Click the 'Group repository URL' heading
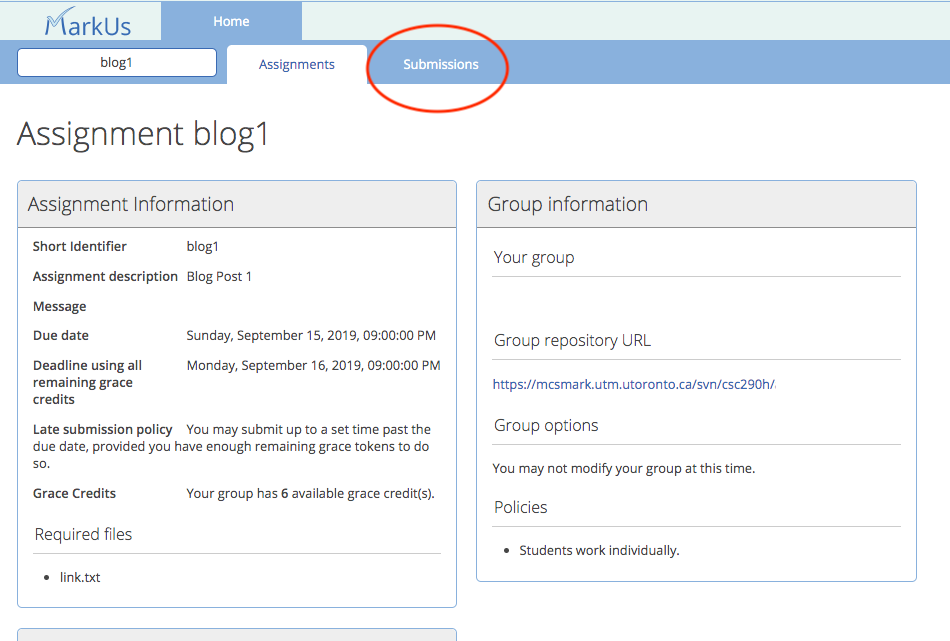The image size is (950, 641). click(573, 340)
